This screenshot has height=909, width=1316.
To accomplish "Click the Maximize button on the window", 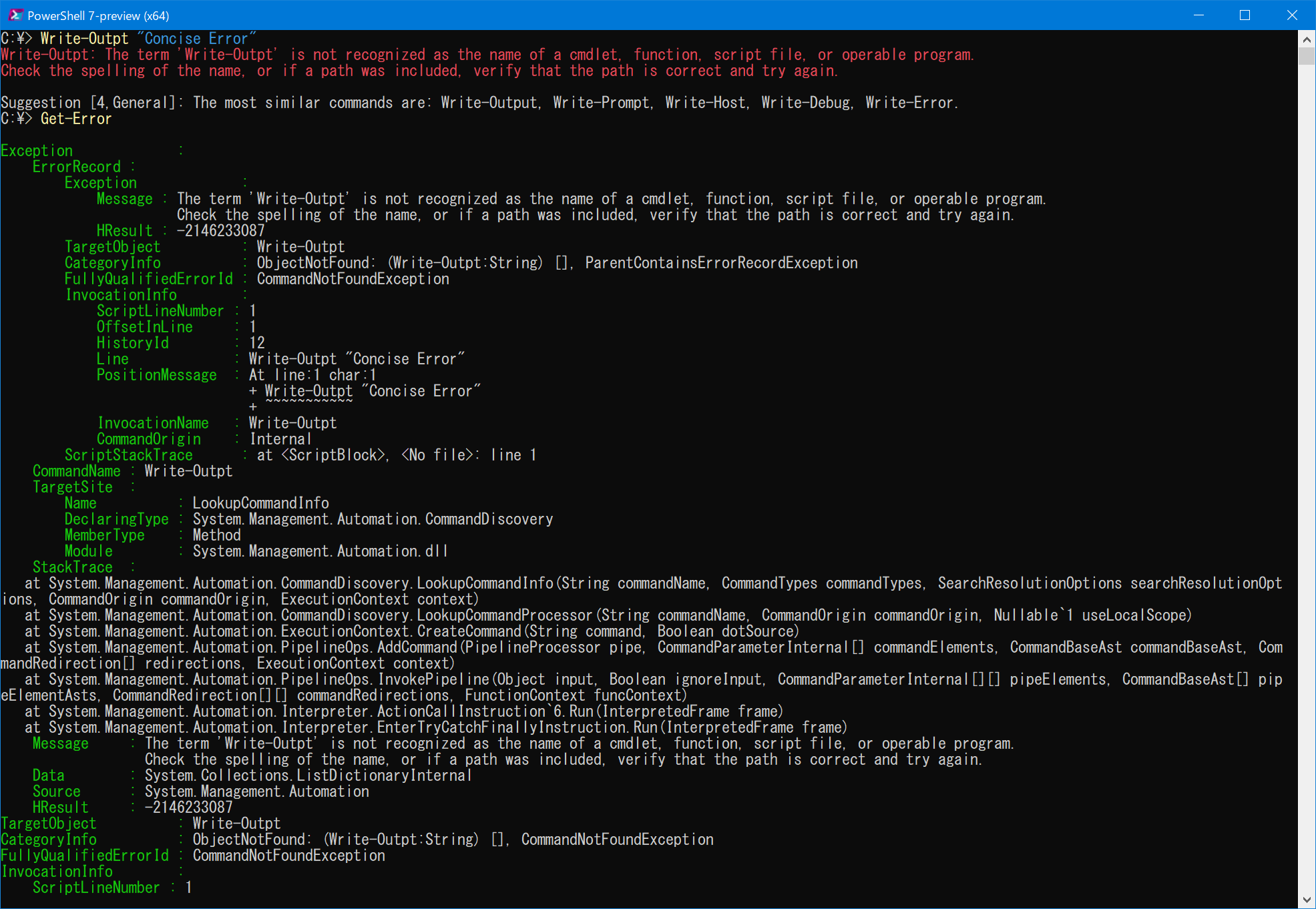I will click(1246, 15).
